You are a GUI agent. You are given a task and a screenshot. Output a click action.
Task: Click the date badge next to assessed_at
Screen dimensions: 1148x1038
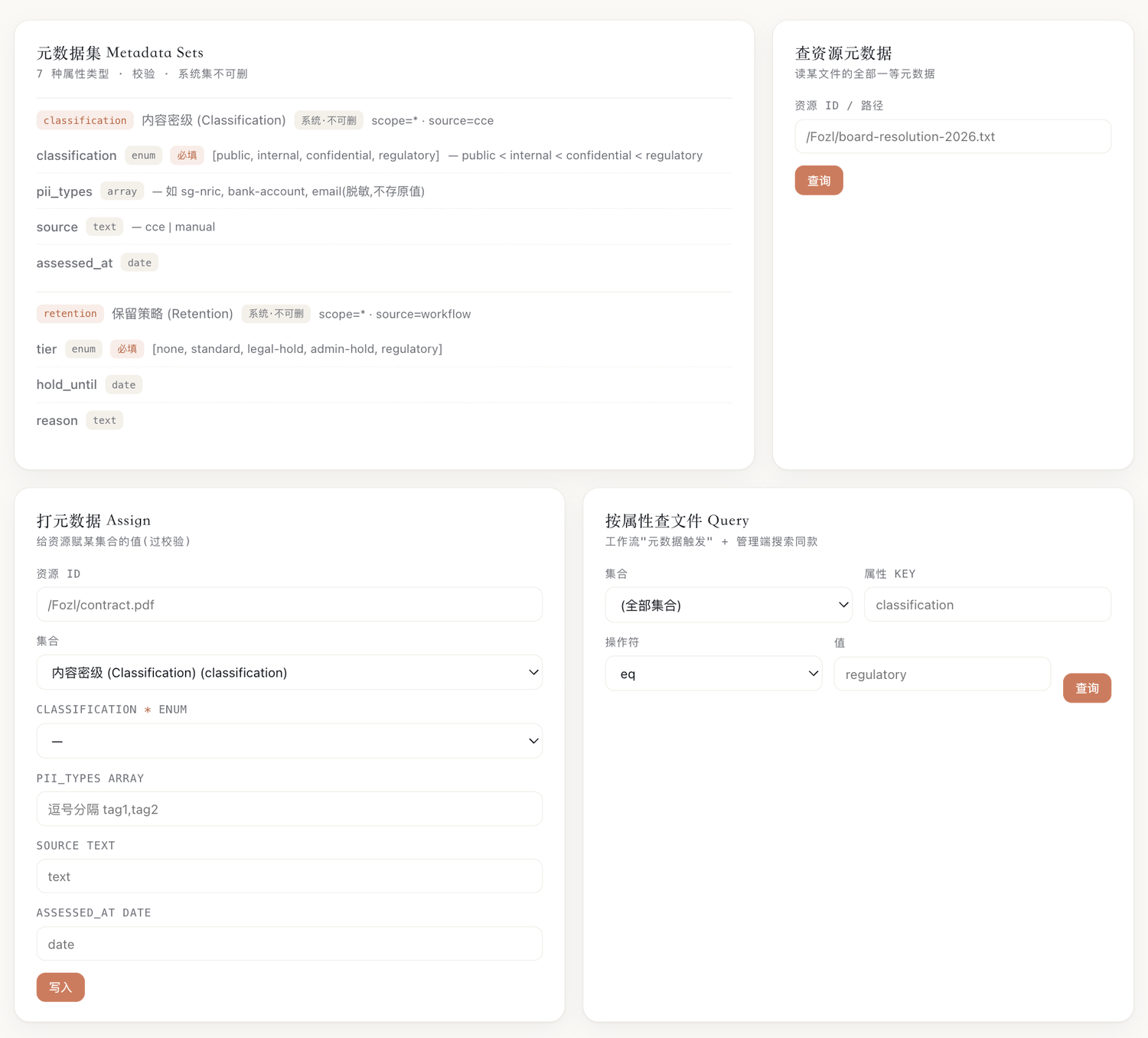point(139,263)
